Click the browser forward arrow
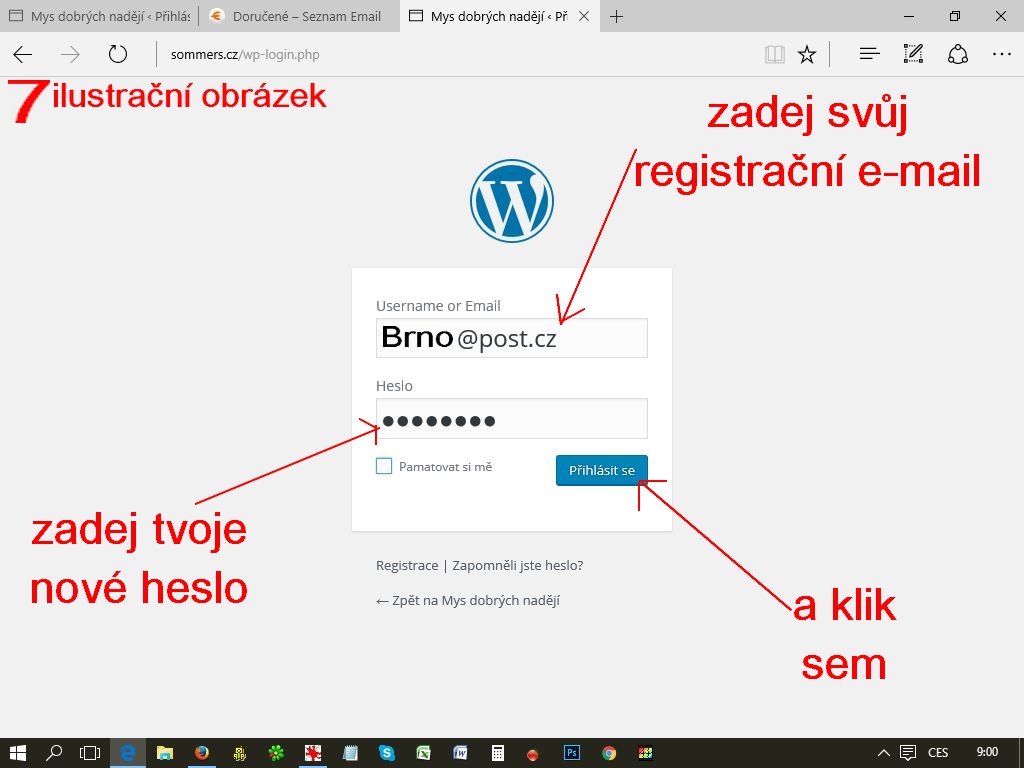The height and width of the screenshot is (768, 1024). point(70,54)
